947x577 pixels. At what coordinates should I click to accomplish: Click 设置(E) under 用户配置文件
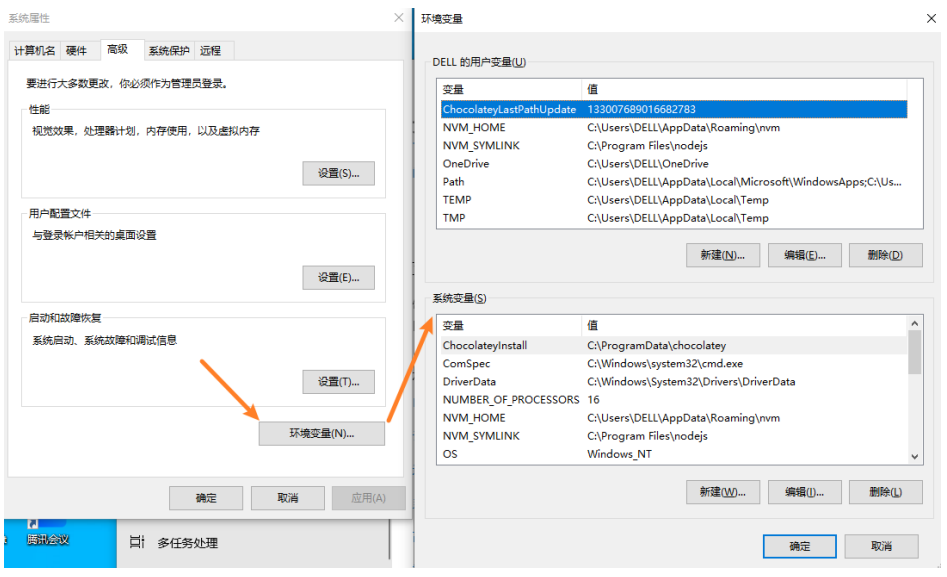[338, 277]
